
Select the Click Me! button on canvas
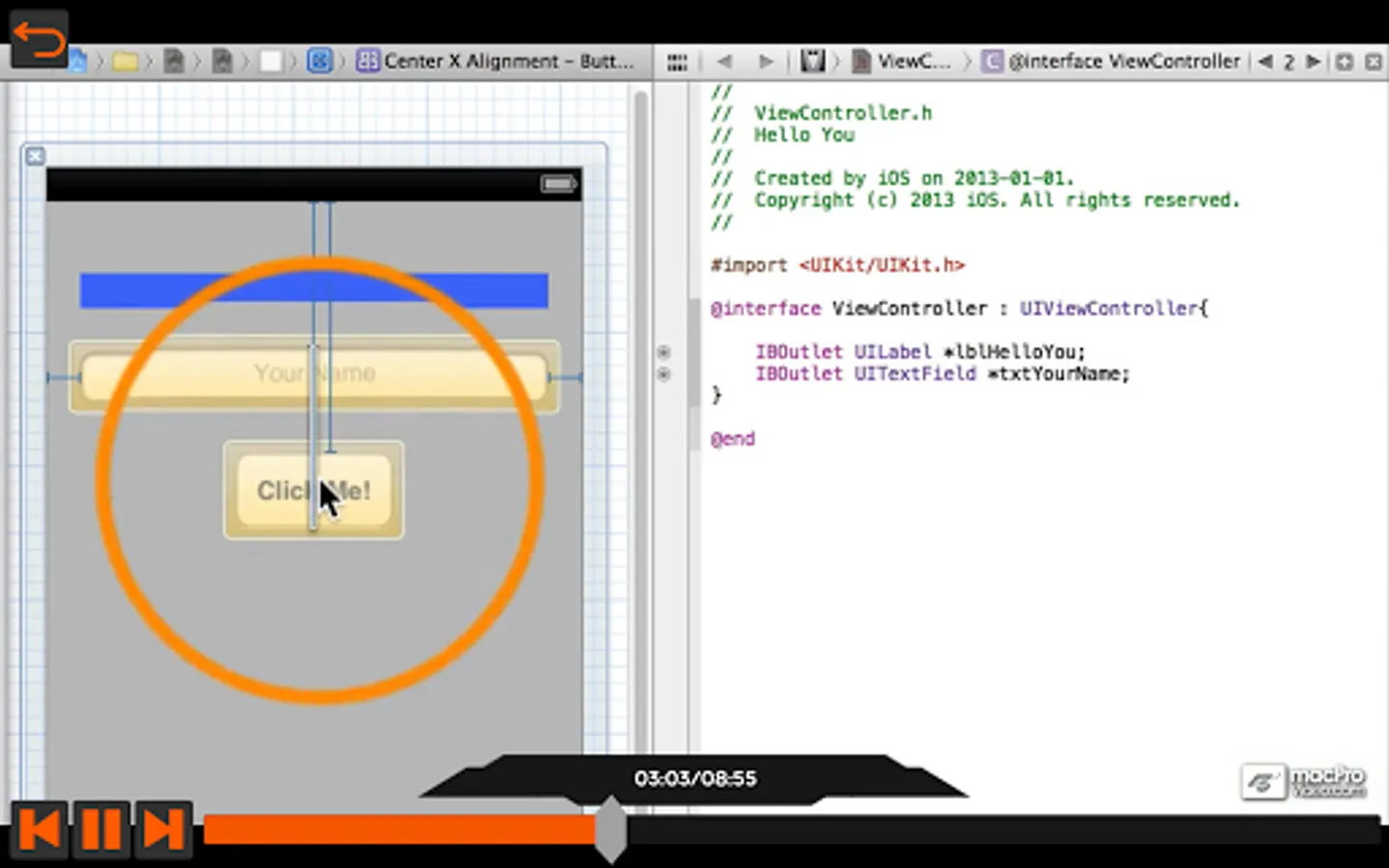313,491
